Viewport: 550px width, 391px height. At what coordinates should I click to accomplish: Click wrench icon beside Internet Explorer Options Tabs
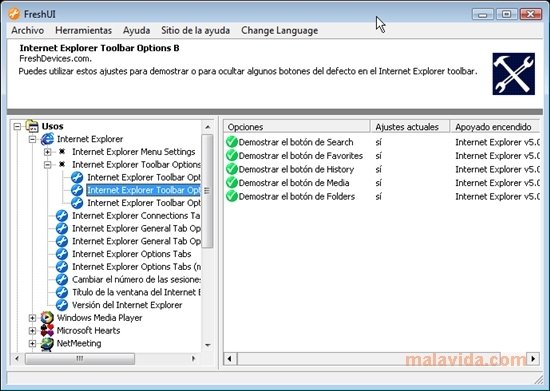coord(62,254)
